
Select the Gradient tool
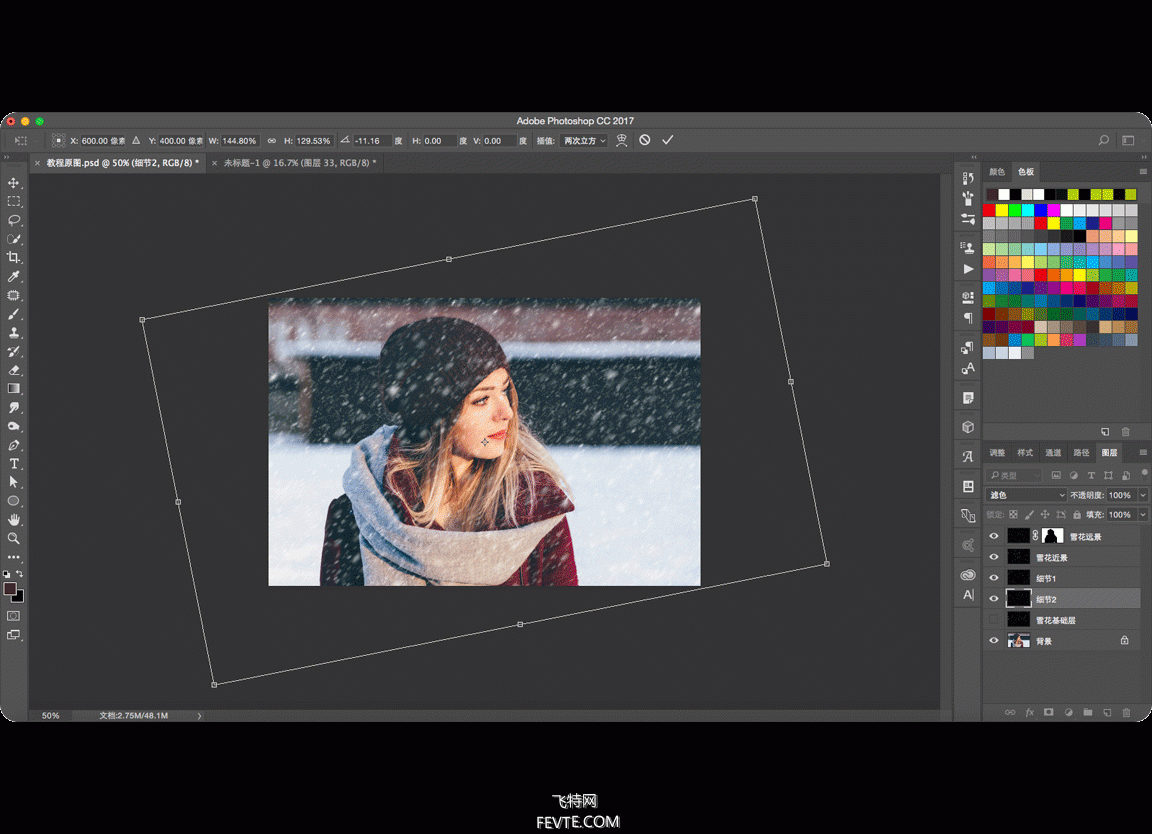(13, 389)
